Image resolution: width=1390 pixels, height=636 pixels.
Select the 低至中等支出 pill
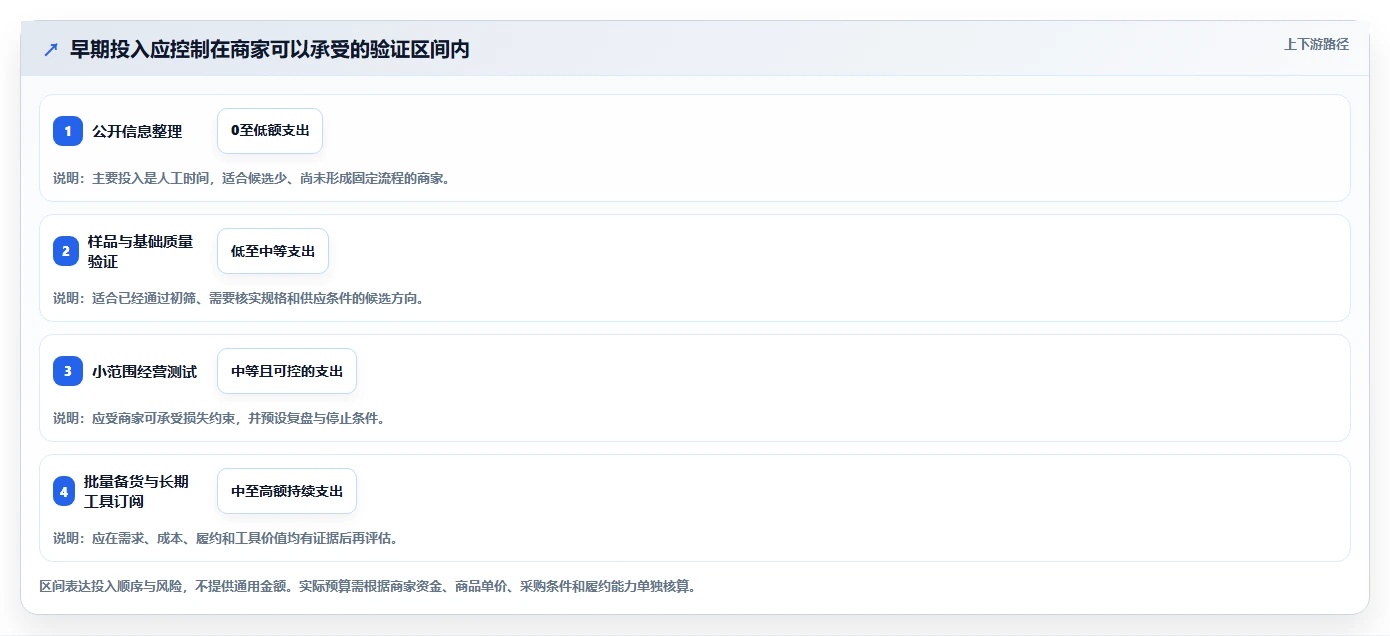(x=273, y=251)
